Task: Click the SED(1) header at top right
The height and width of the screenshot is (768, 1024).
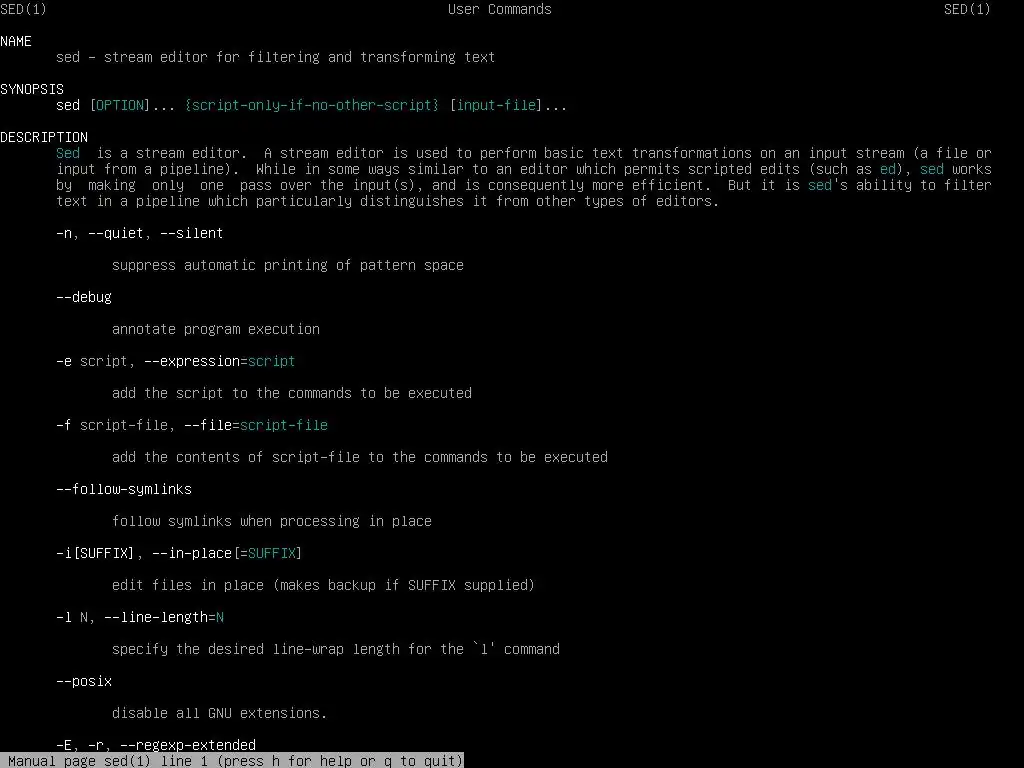Action: coord(967,9)
